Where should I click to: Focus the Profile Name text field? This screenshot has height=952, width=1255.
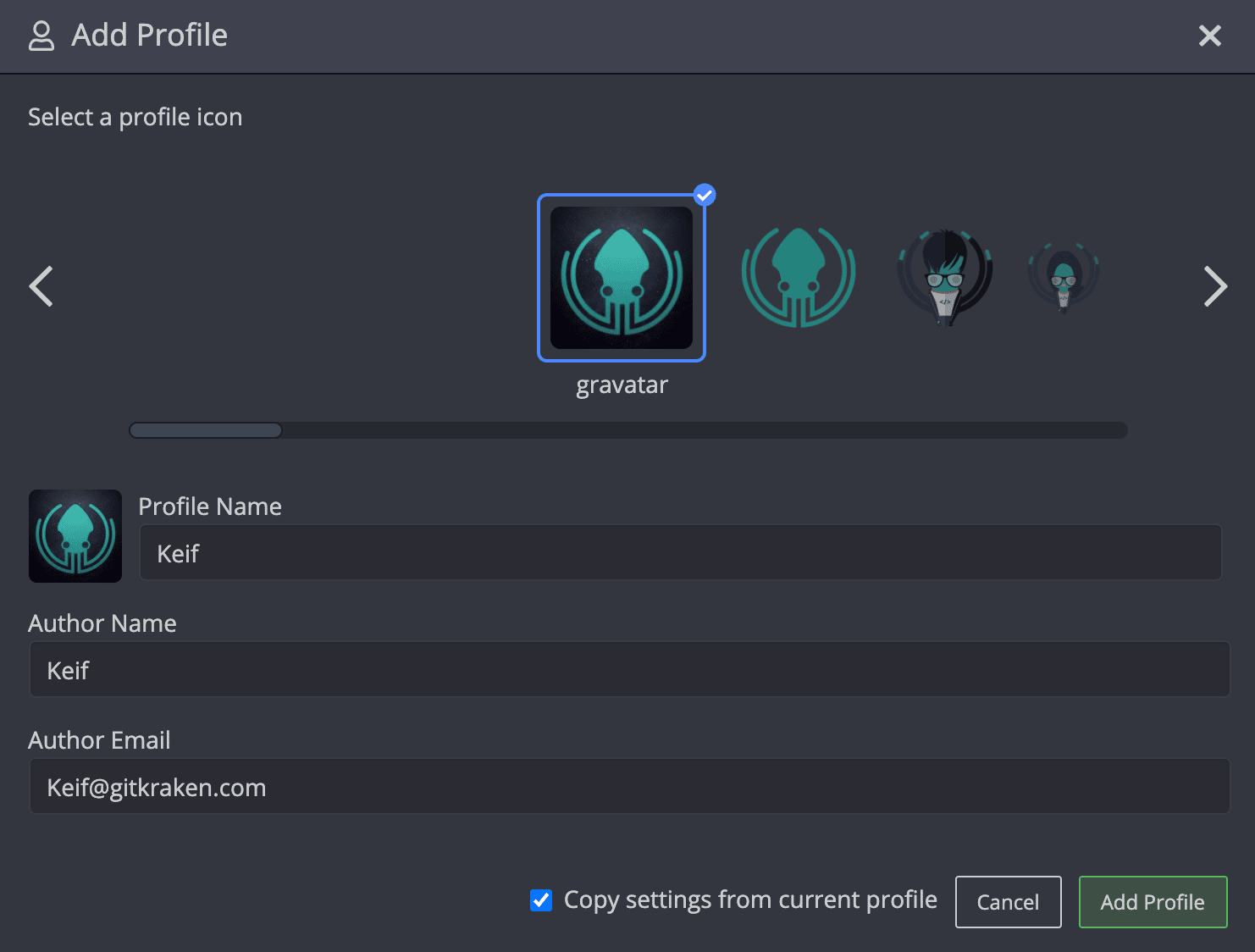pos(680,553)
